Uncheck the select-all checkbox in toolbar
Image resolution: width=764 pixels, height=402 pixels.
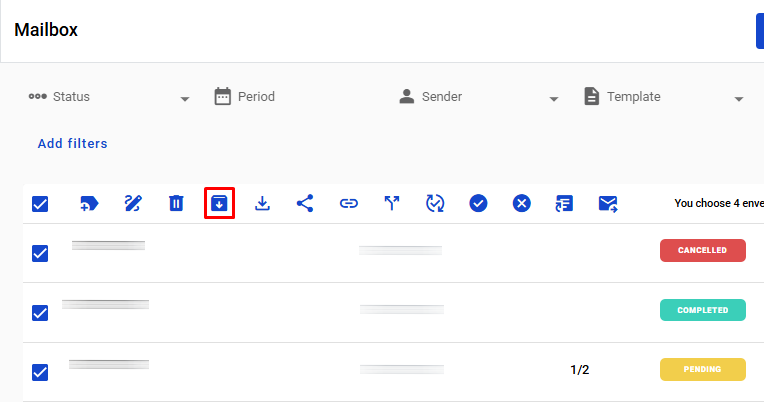click(40, 204)
